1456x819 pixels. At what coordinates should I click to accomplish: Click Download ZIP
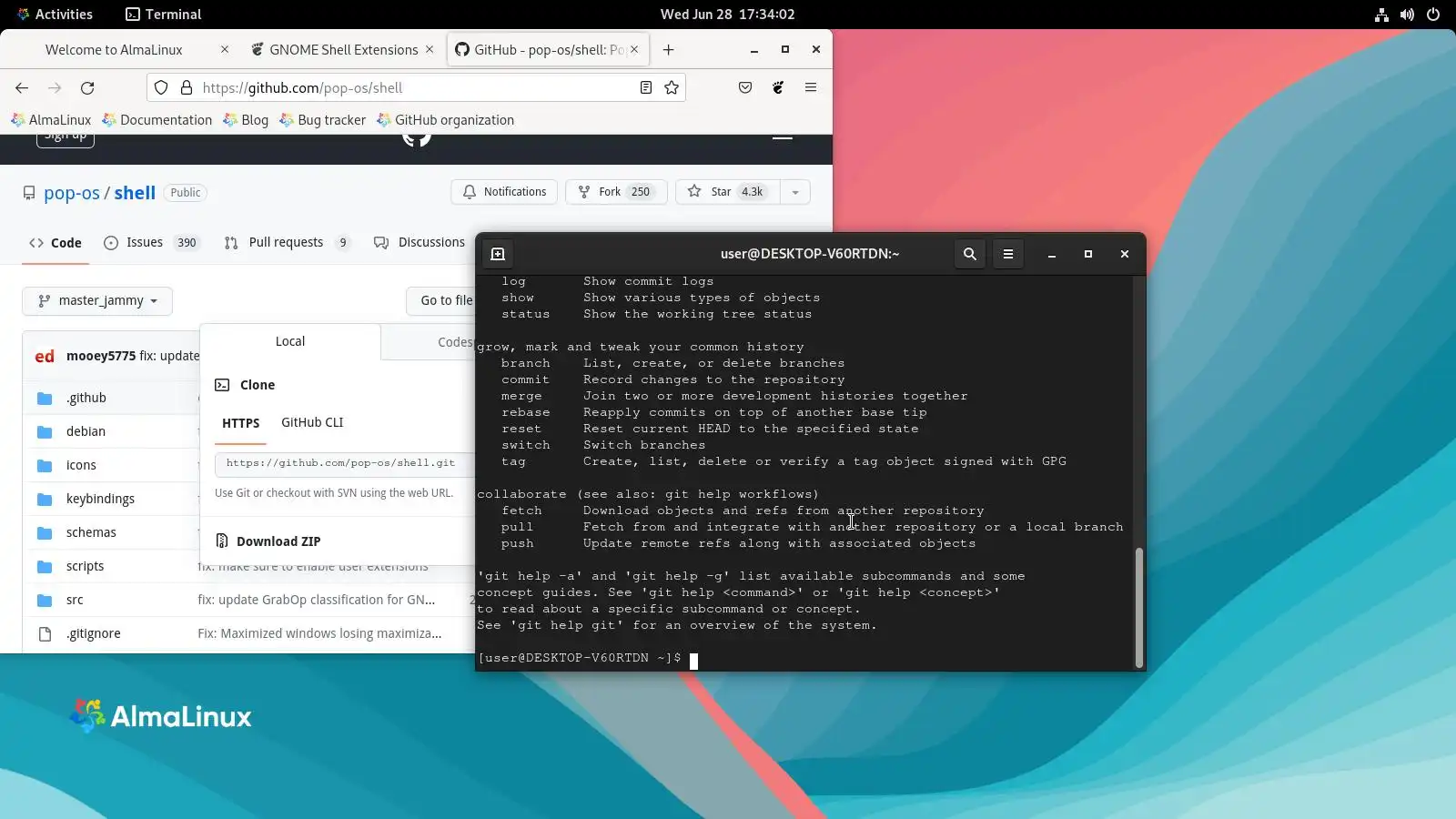[x=268, y=541]
